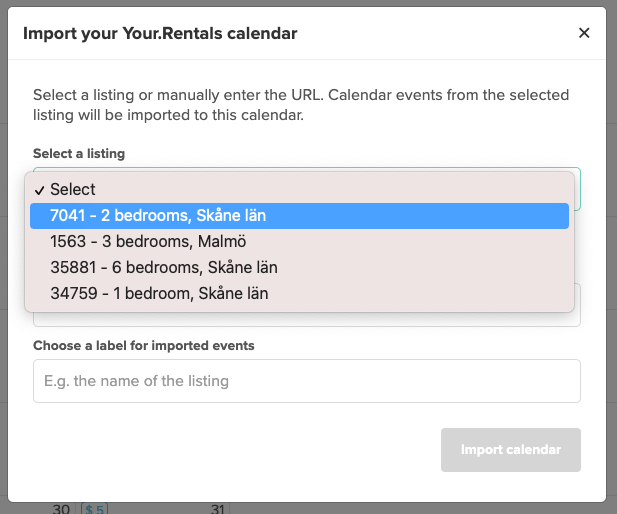Viewport: 617px width, 514px height.
Task: Click the checkmark next to Select
Action: (x=39, y=190)
